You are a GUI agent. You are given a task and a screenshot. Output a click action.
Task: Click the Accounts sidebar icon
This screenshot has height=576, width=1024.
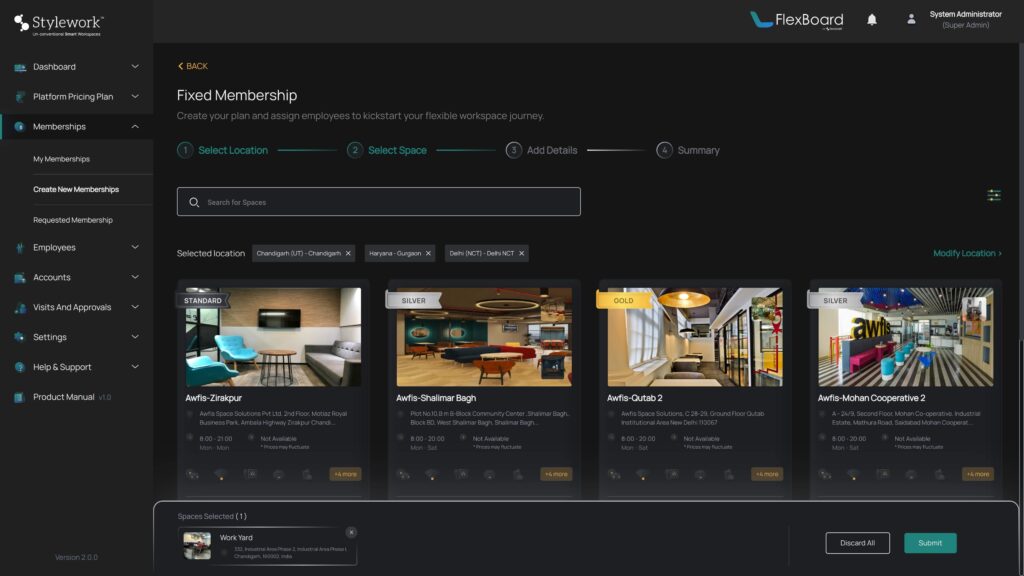click(x=20, y=278)
